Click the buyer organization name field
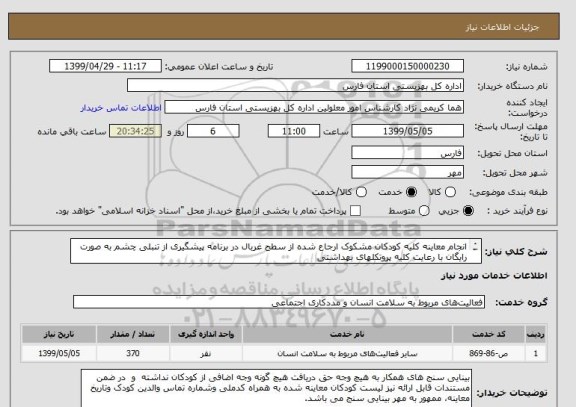Viewport: 576px width, 407px height. pos(295,86)
